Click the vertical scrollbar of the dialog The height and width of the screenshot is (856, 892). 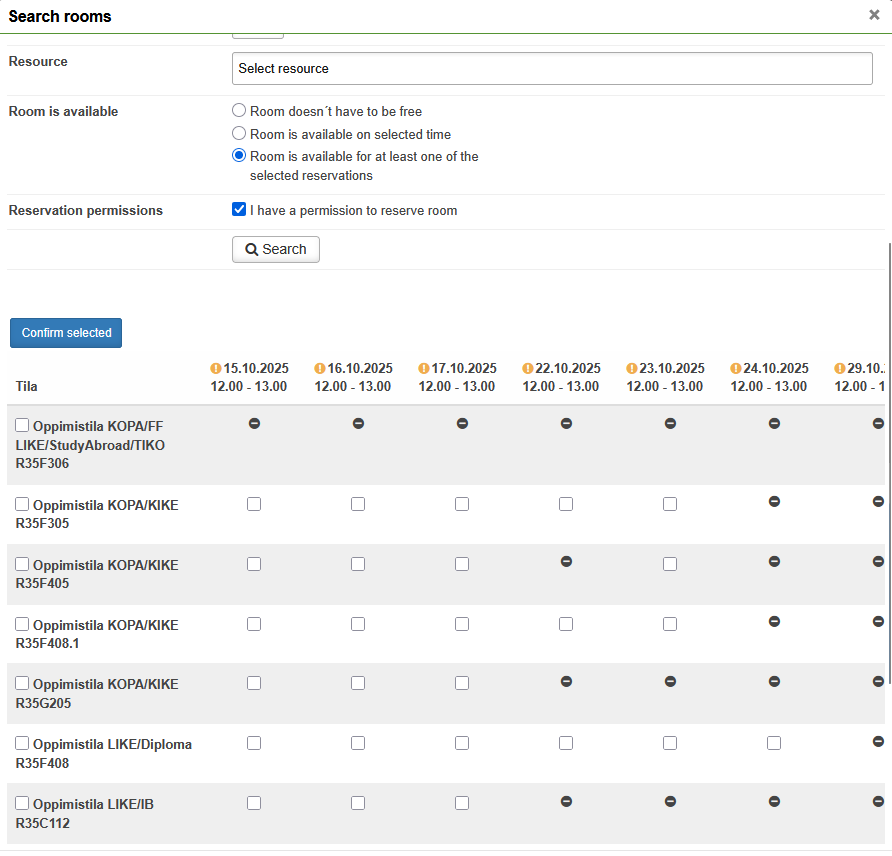888,460
